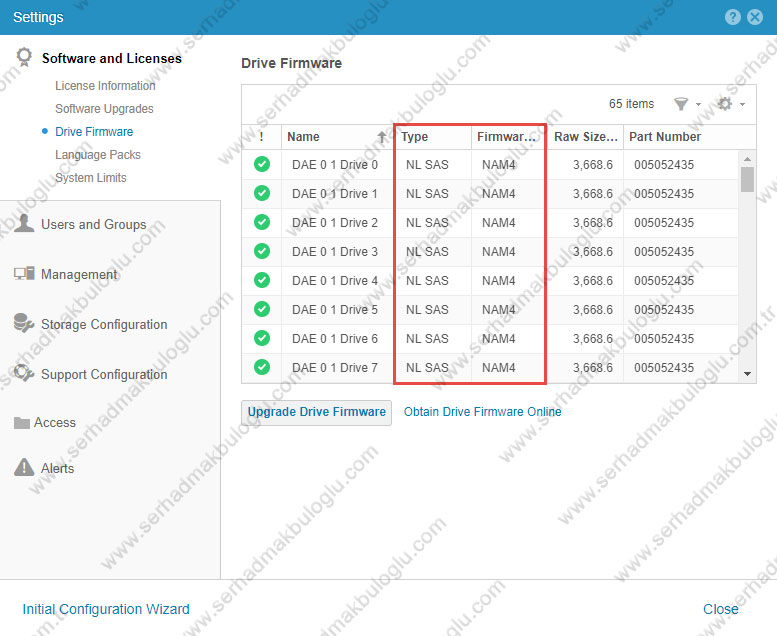
Task: Open License Information in sidebar
Action: pyautogui.click(x=105, y=86)
